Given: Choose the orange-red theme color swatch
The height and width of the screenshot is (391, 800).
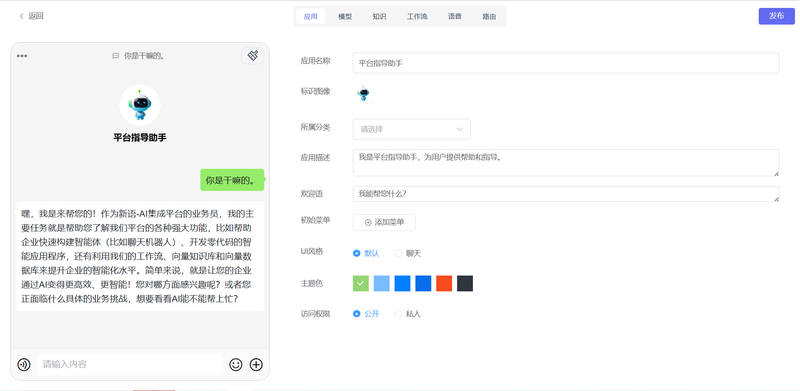Looking at the screenshot, I should [444, 283].
